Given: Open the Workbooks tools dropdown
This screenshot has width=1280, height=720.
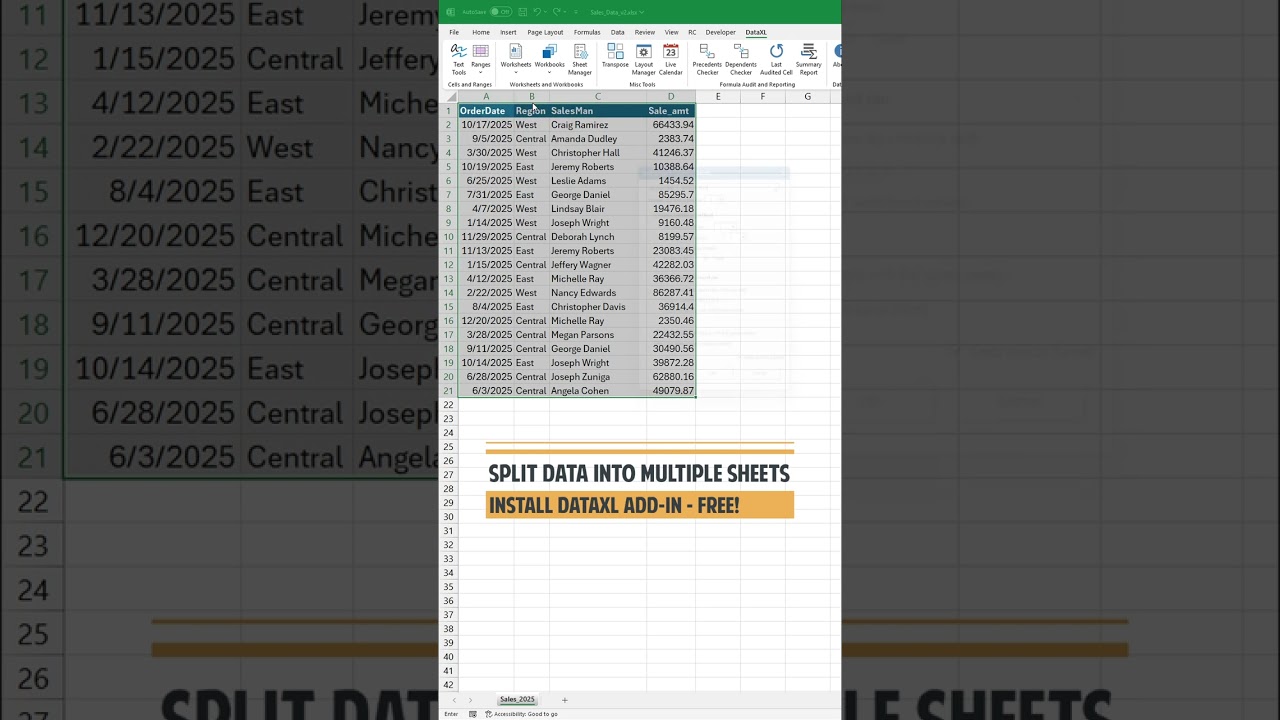Looking at the screenshot, I should pos(550,59).
